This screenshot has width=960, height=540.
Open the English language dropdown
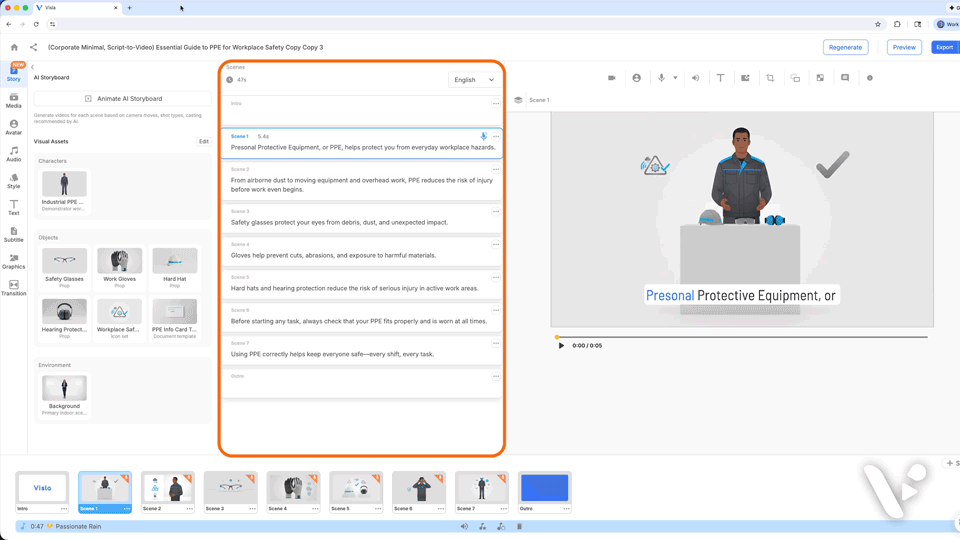474,80
